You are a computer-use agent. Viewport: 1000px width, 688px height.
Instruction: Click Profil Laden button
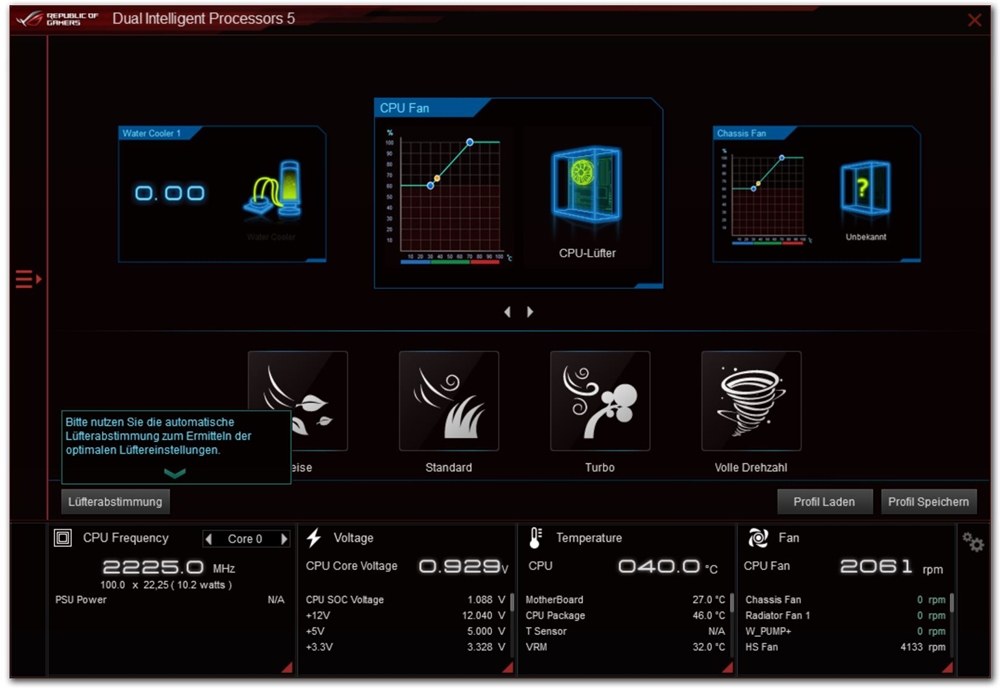click(x=825, y=502)
